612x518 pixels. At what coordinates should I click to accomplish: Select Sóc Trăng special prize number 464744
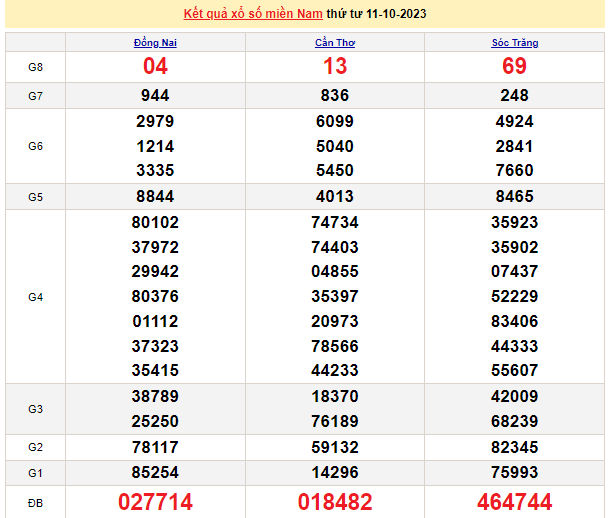(514, 502)
